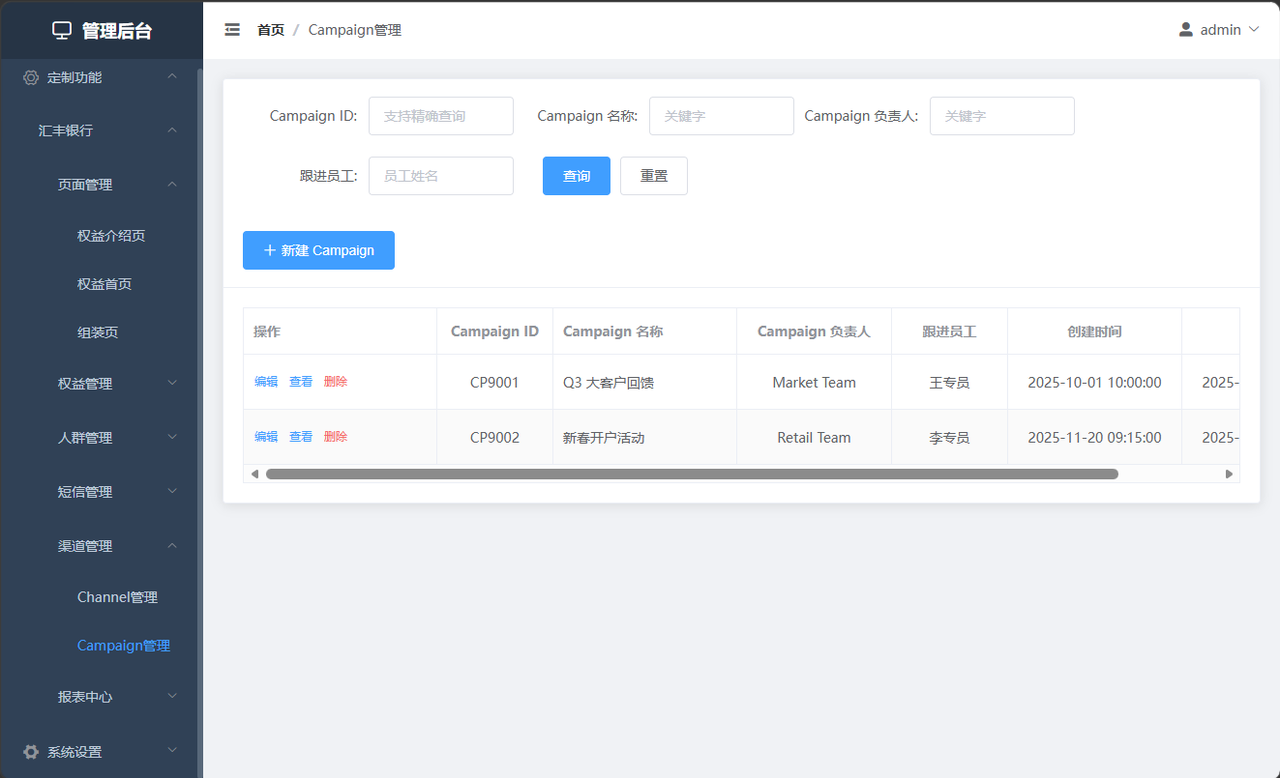Expand the 系统设置 menu chevron

pyautogui.click(x=172, y=751)
